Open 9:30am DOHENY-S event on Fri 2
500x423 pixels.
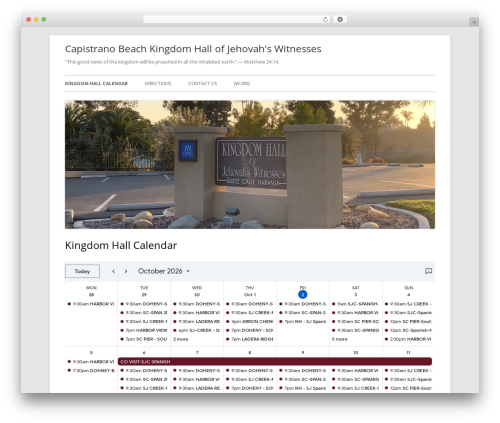(303, 304)
